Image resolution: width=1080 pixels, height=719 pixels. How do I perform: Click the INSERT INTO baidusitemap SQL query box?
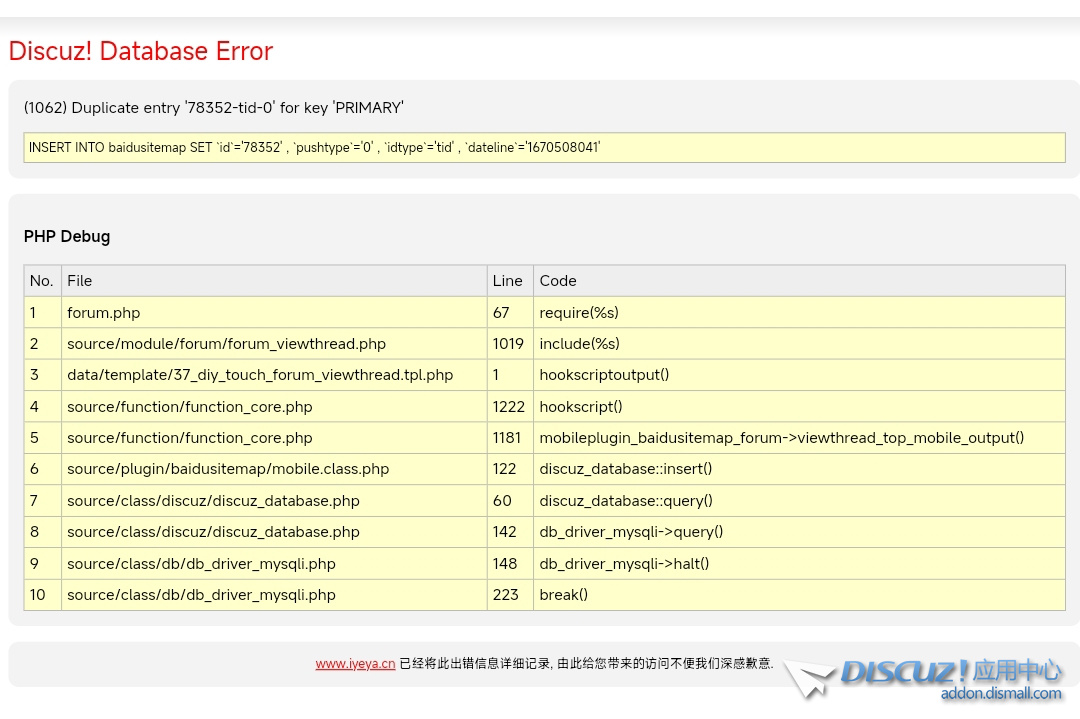(544, 147)
